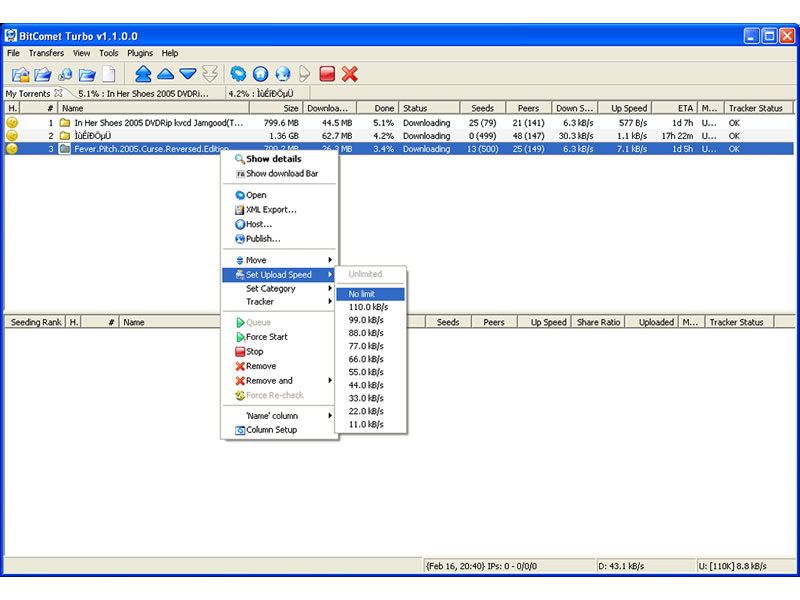
Task: Close the My Torrents tab X
Action: 58,93
